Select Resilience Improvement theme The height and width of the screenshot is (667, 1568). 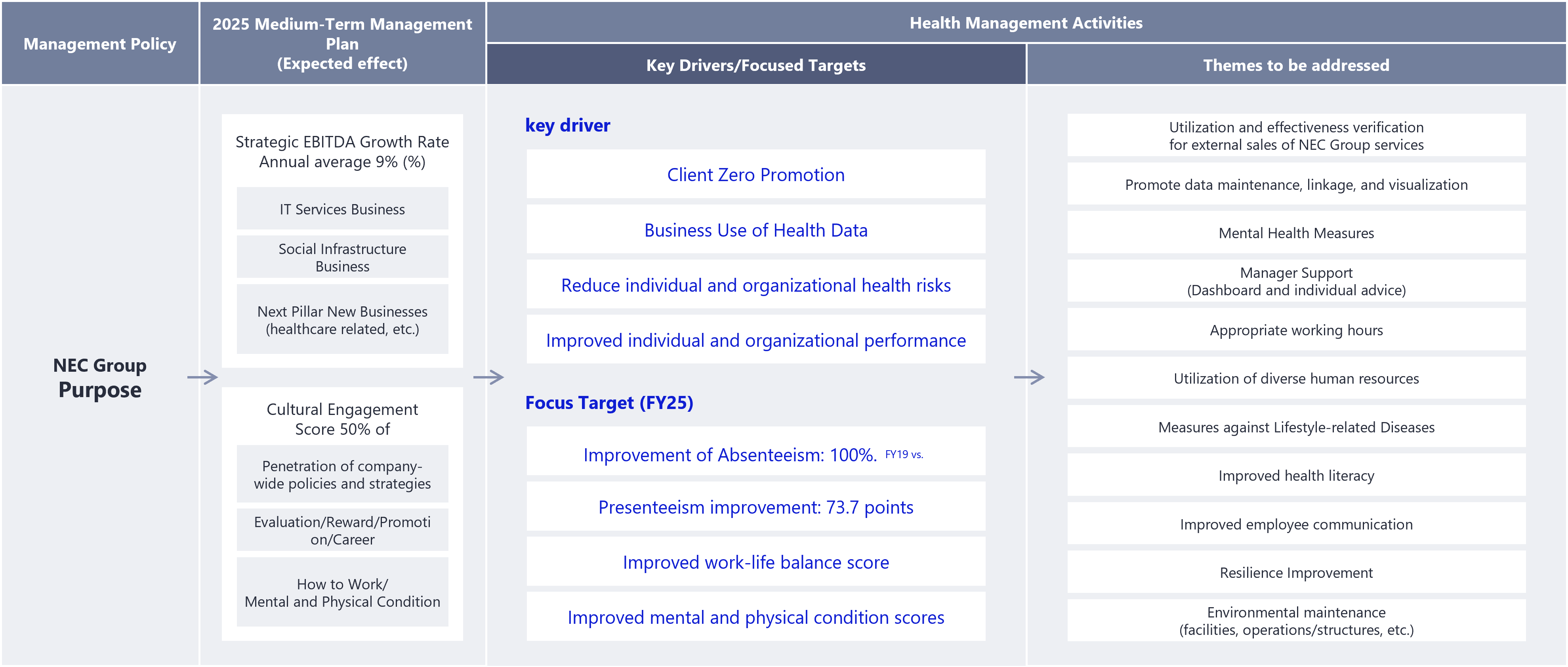[x=1296, y=572]
